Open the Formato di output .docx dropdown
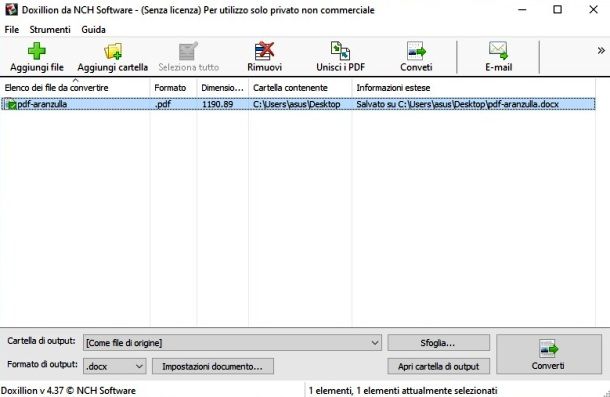This screenshot has height=397, width=610. (x=115, y=366)
